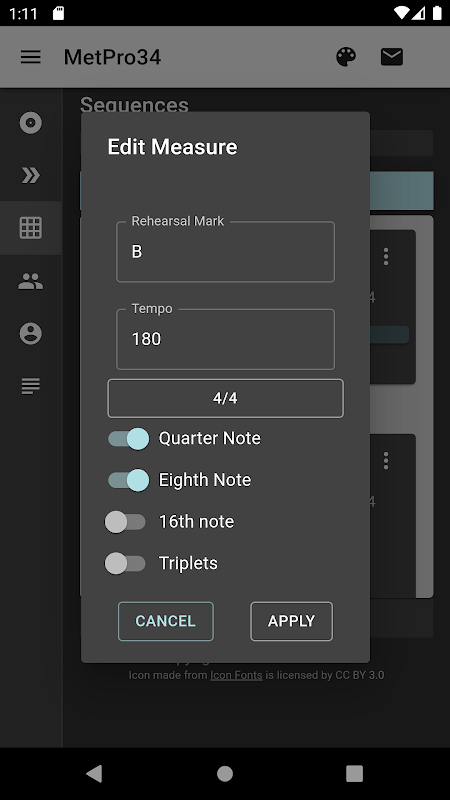Open the 4/4 time signature selector
This screenshot has height=800, width=450.
226,398
